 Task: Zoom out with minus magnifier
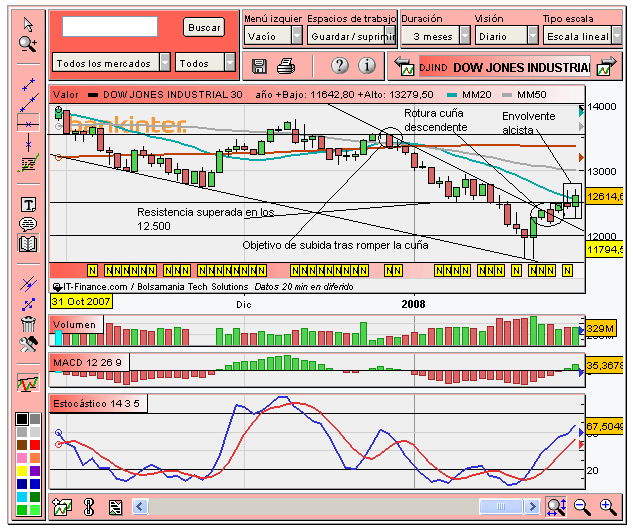(582, 507)
